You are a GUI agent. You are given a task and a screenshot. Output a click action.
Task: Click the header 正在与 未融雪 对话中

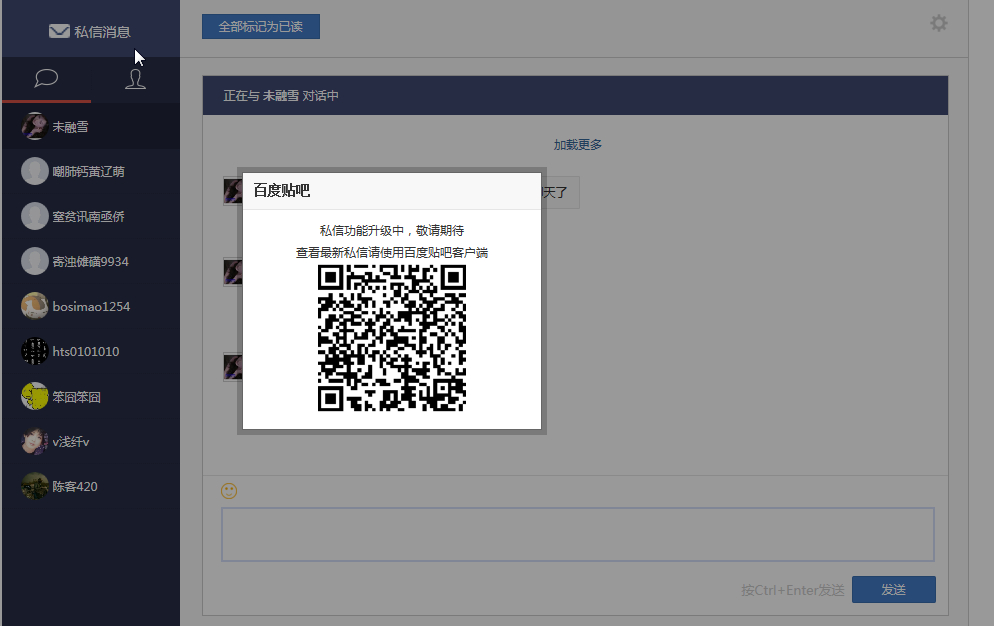(281, 96)
